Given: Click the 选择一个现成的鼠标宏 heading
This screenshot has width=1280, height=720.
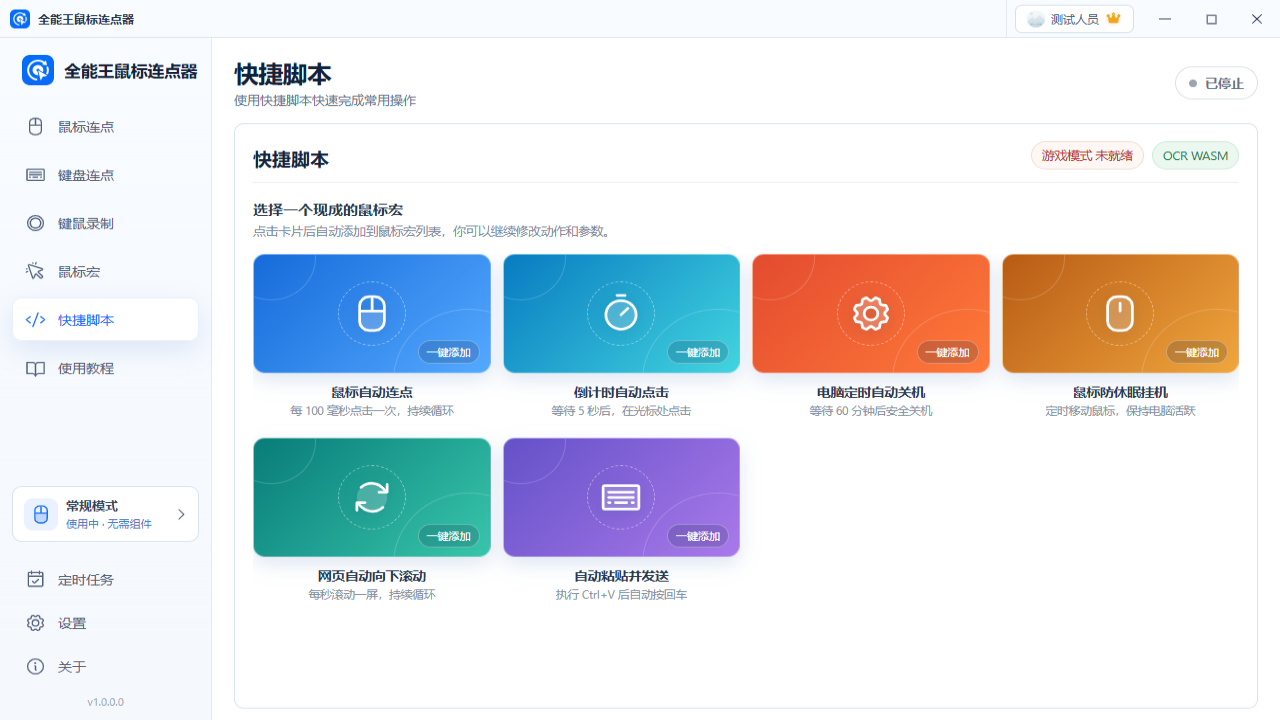Looking at the screenshot, I should pyautogui.click(x=328, y=210).
